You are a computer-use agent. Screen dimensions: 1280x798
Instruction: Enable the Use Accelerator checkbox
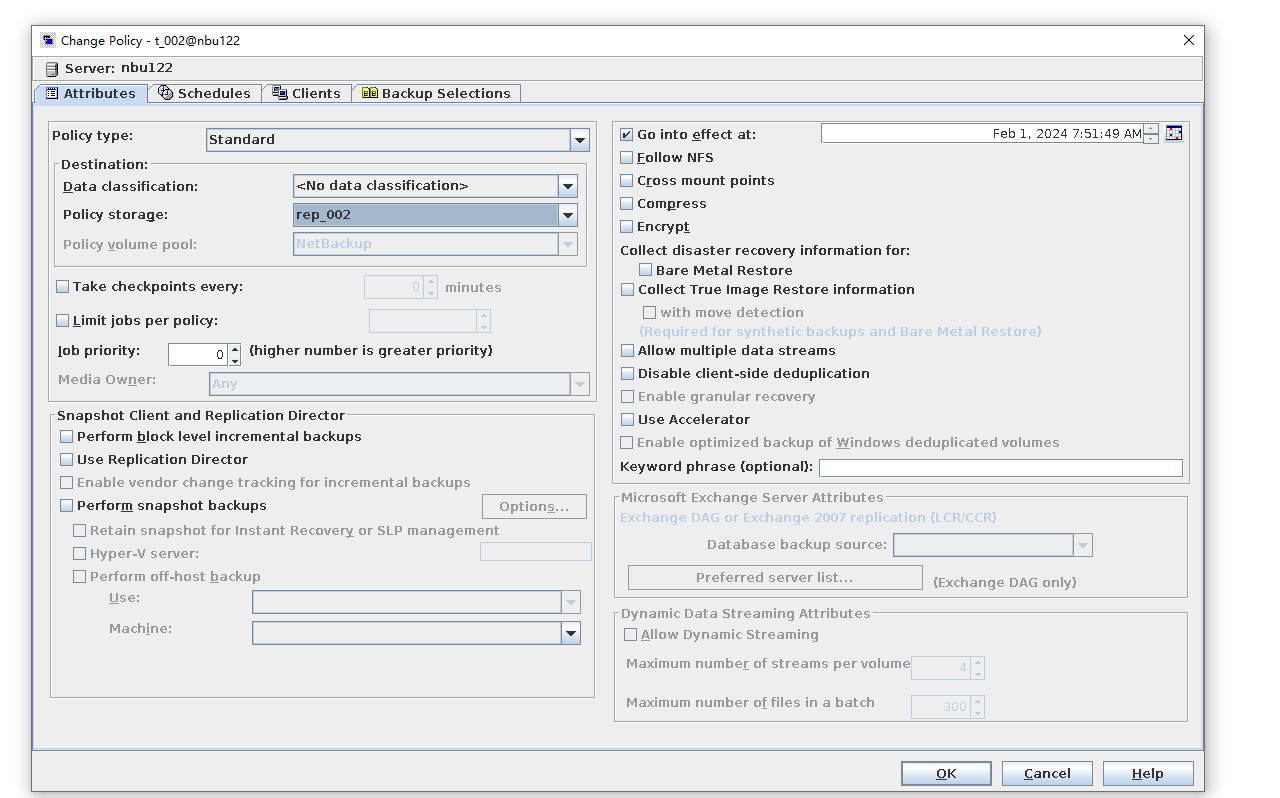[627, 419]
